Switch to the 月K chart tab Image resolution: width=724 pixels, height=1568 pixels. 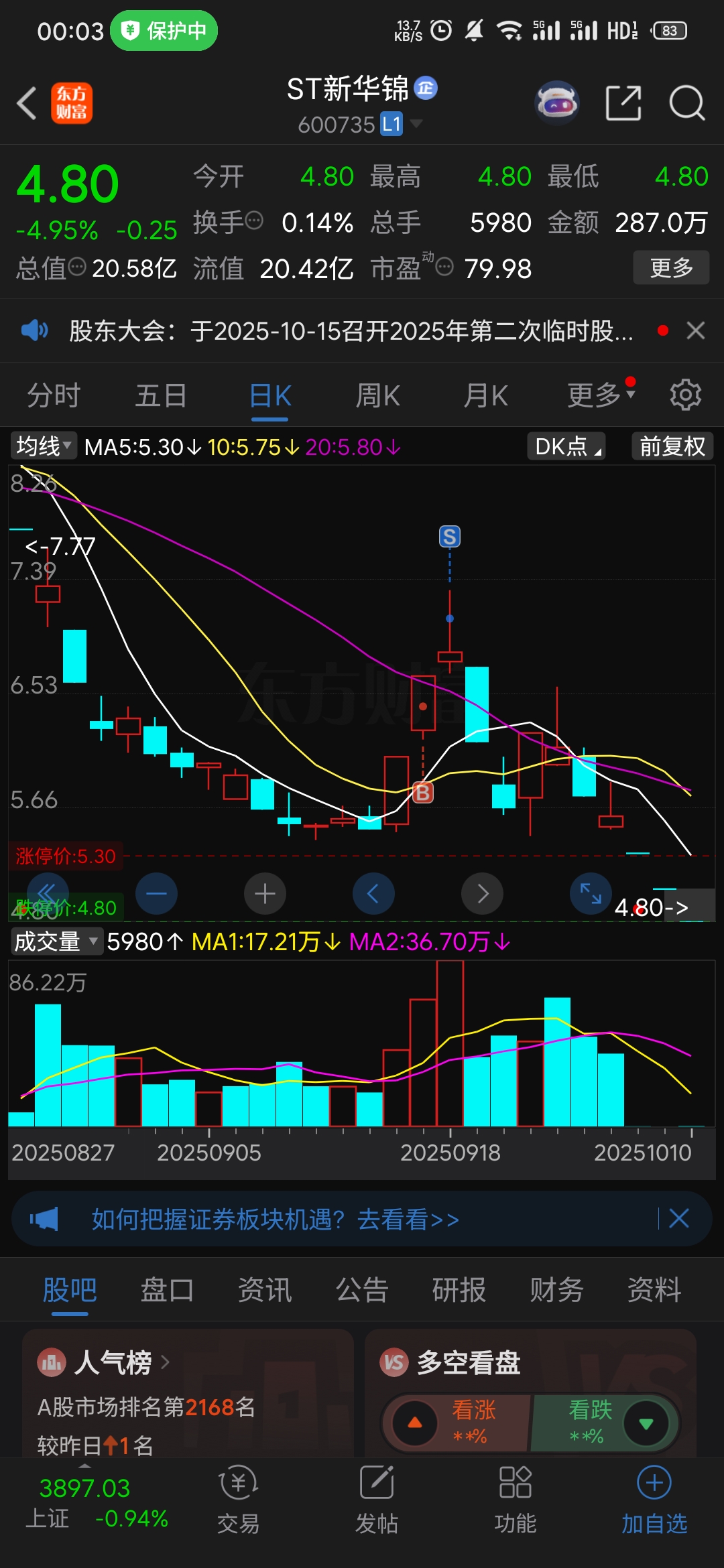(x=486, y=395)
